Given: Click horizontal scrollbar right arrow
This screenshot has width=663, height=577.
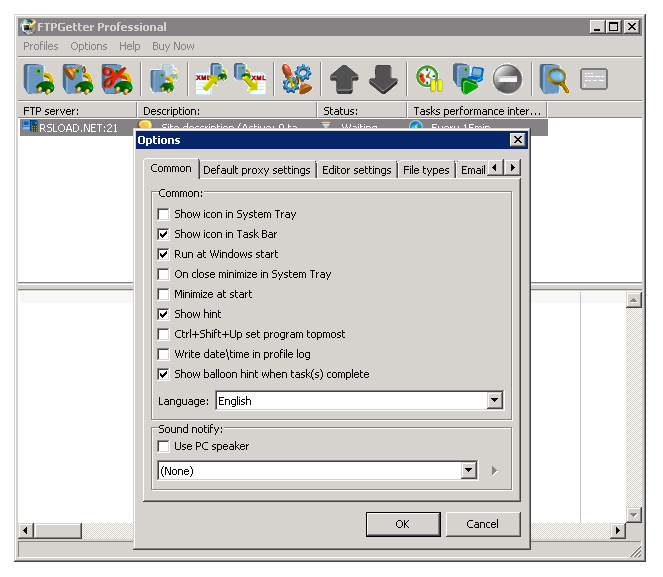Looking at the screenshot, I should [618, 530].
